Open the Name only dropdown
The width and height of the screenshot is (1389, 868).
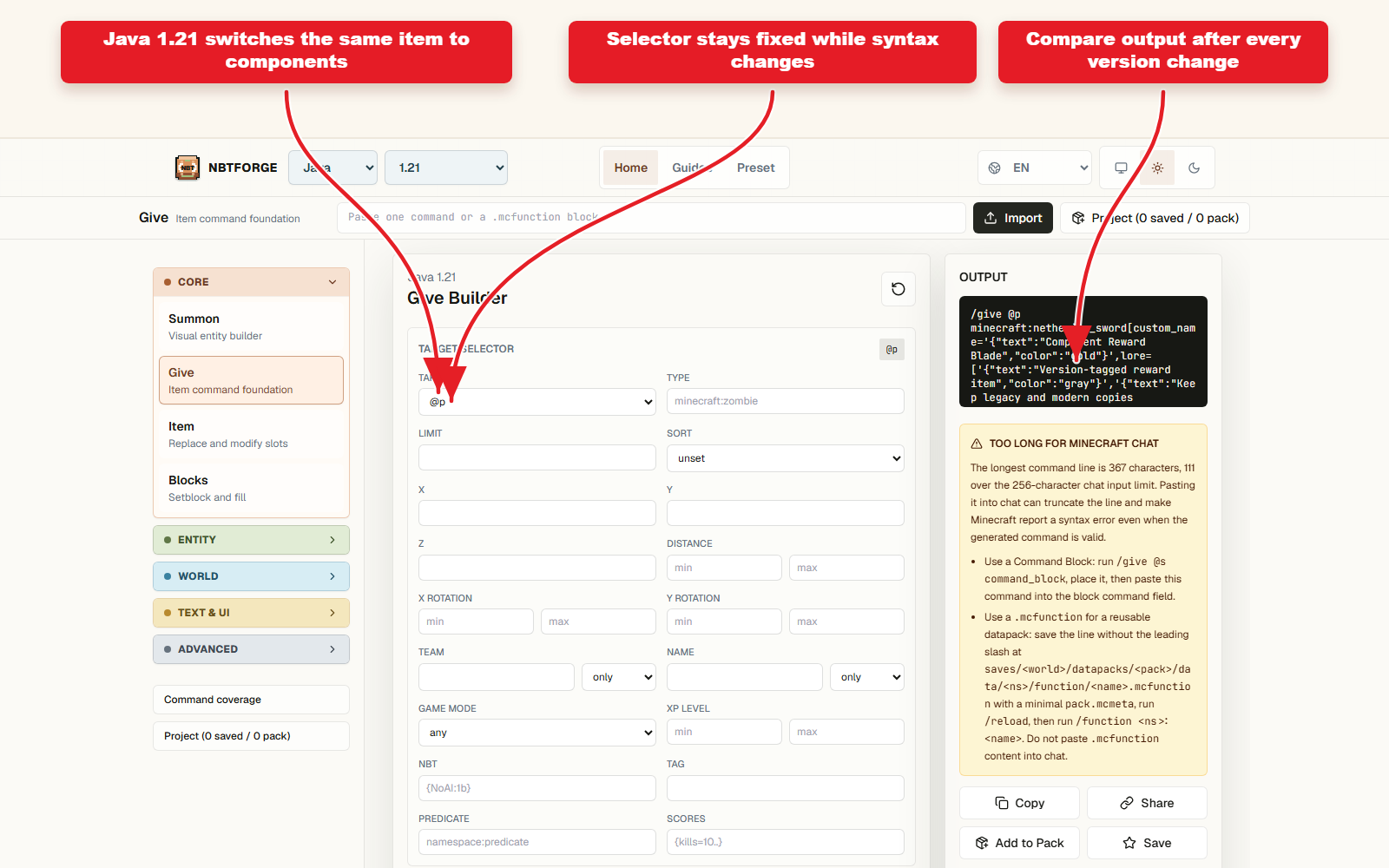click(x=867, y=677)
